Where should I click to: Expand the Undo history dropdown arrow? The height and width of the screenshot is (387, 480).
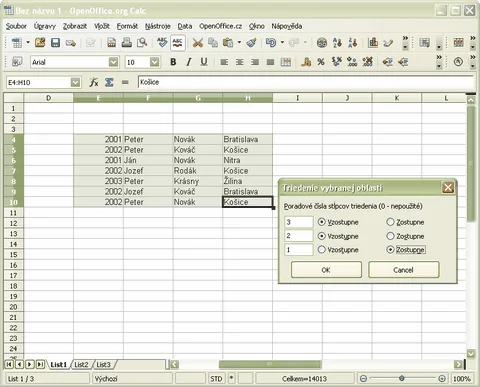pos(282,43)
